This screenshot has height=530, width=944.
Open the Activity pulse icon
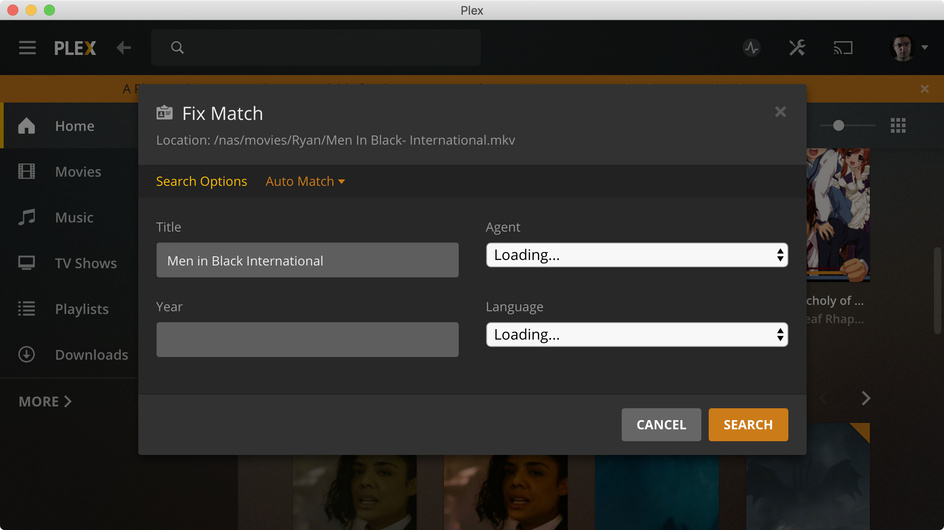tap(751, 48)
